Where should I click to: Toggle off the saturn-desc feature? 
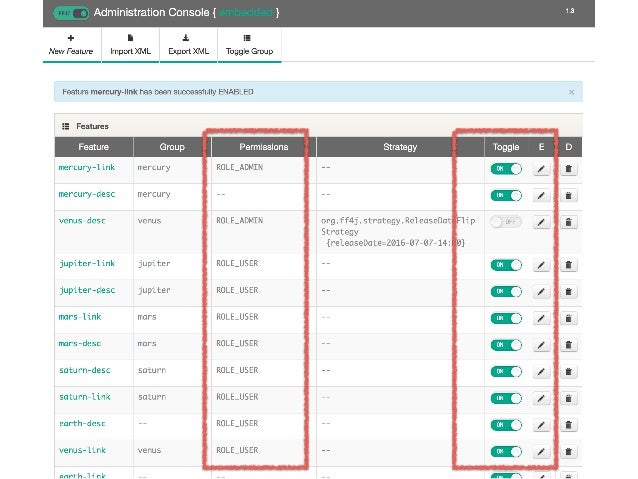(506, 372)
